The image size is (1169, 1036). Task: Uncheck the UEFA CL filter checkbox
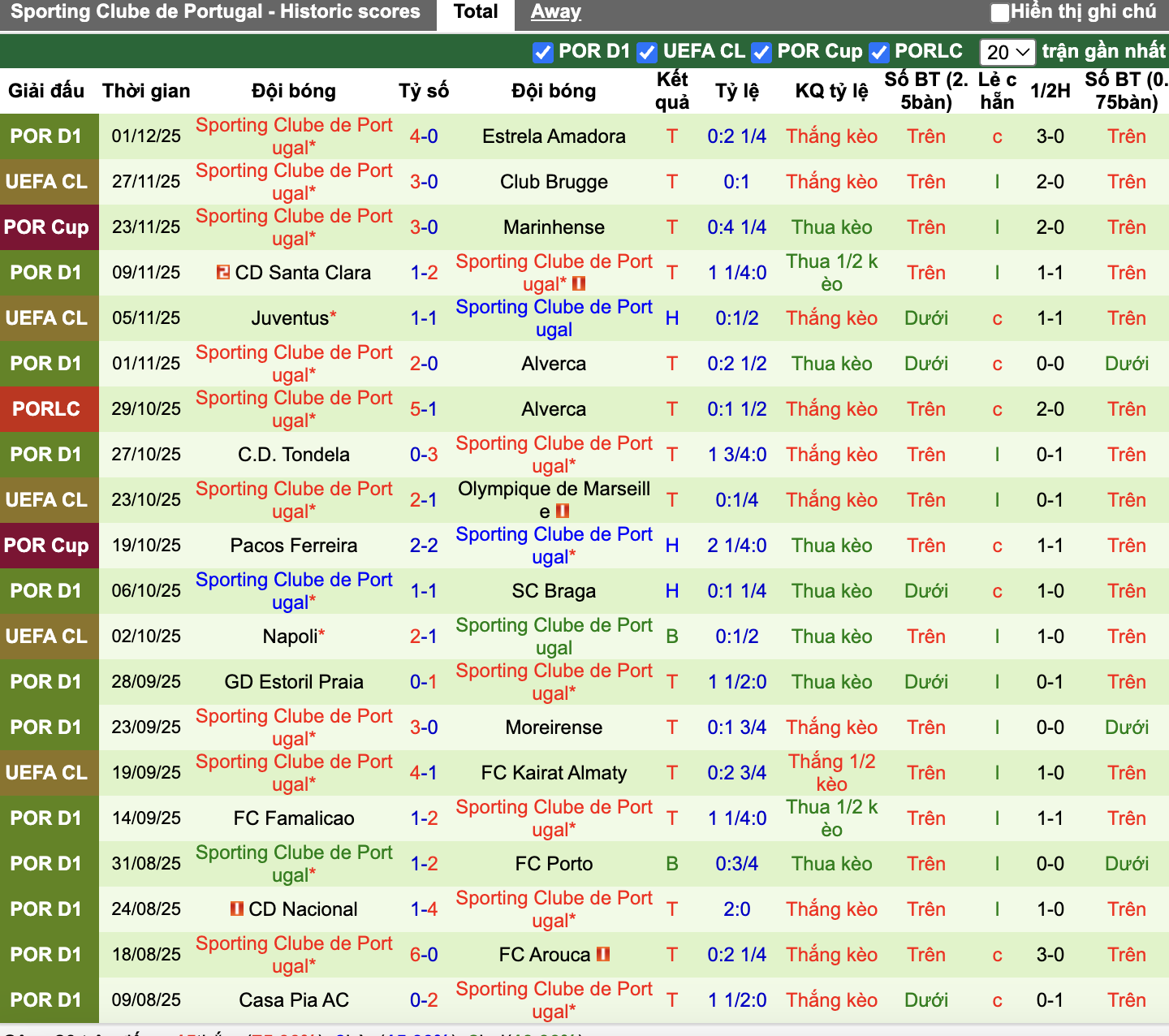pyautogui.click(x=646, y=52)
